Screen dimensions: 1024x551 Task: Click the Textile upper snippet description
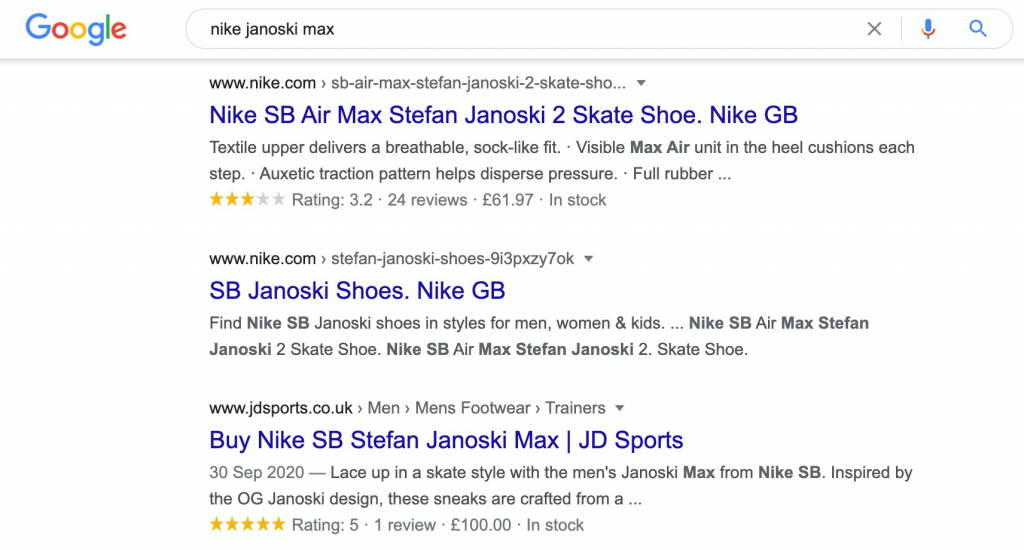pos(562,161)
